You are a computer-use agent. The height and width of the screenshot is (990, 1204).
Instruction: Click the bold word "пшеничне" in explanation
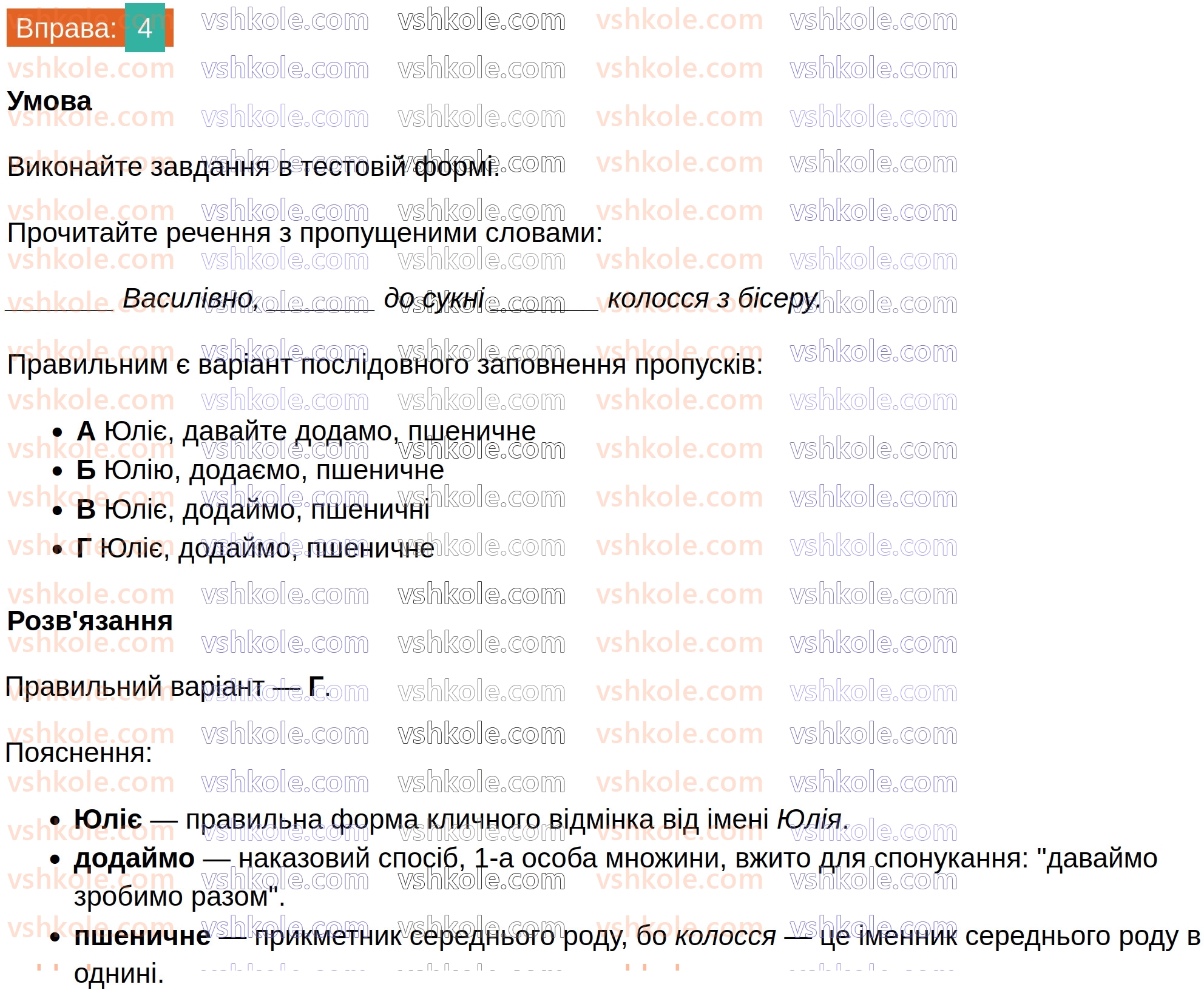tap(142, 936)
